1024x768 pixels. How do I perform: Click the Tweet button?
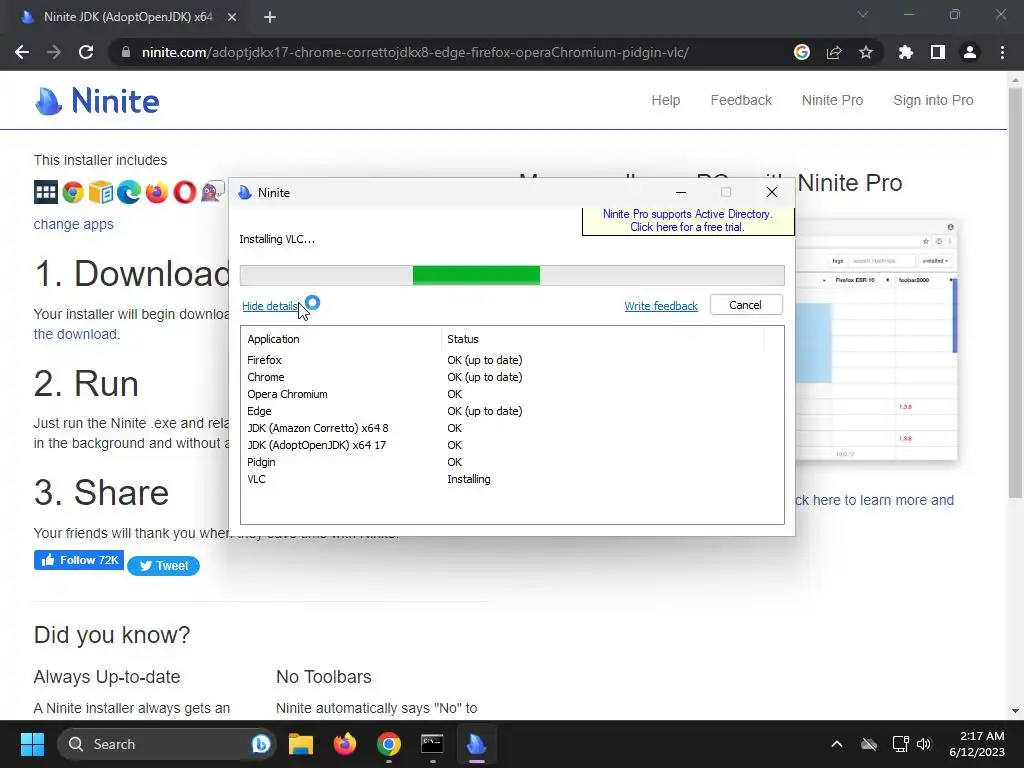coord(163,566)
